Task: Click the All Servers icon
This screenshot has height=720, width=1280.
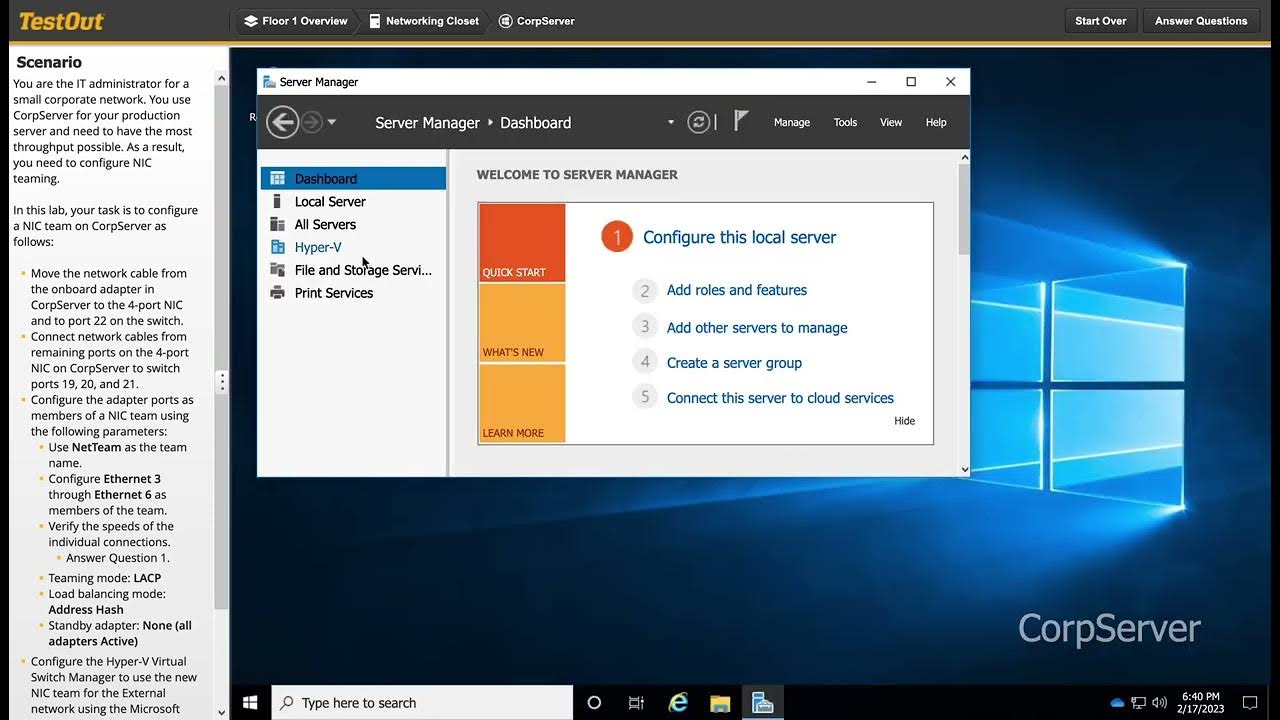Action: coord(277,224)
